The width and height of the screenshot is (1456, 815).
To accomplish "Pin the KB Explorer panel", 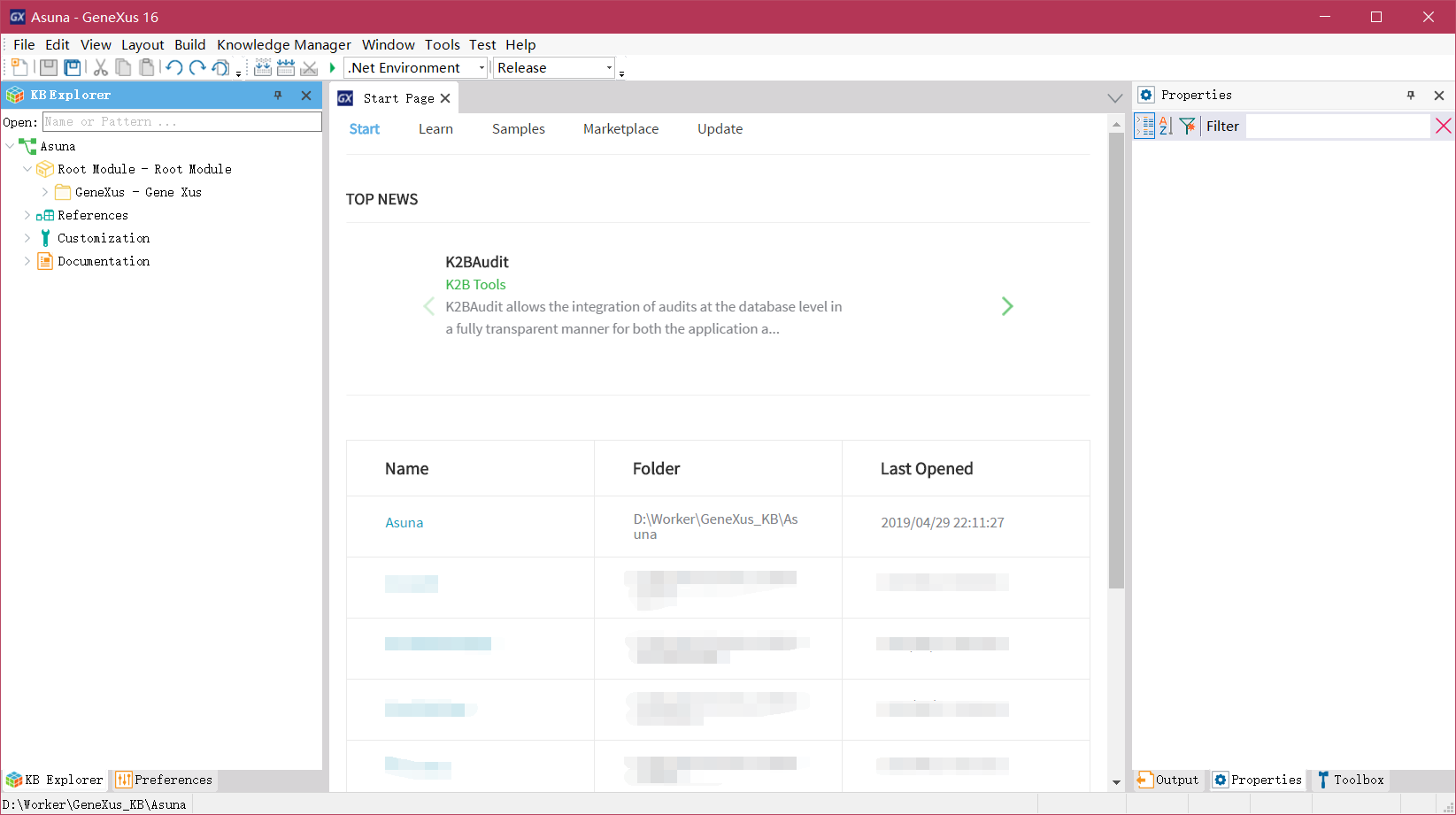I will 278,96.
